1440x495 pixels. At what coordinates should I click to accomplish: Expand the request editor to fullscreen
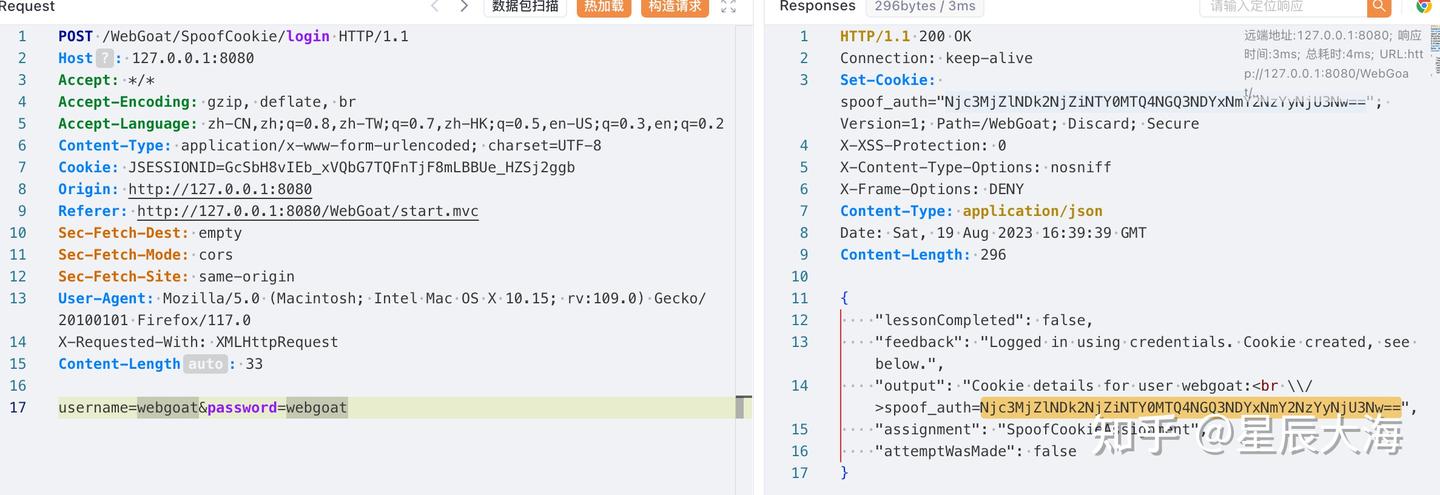(729, 6)
